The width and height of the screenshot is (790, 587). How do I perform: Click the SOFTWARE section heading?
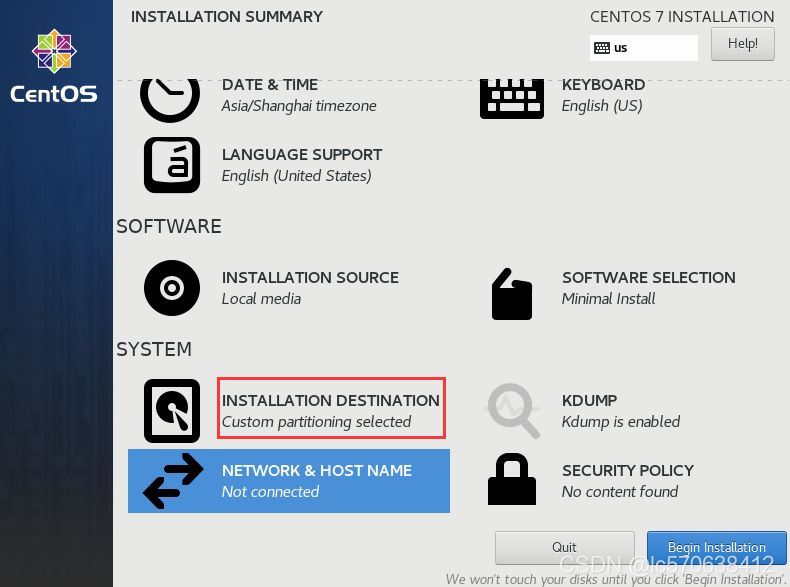169,227
